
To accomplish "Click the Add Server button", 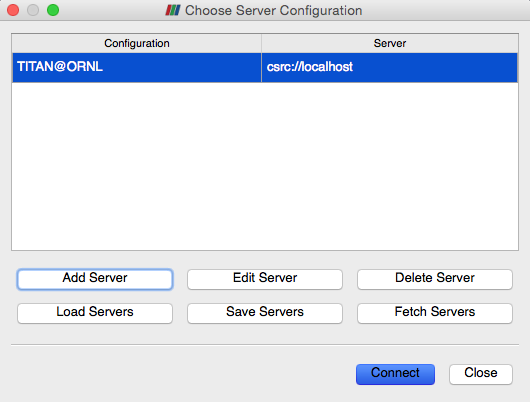I will [95, 279].
